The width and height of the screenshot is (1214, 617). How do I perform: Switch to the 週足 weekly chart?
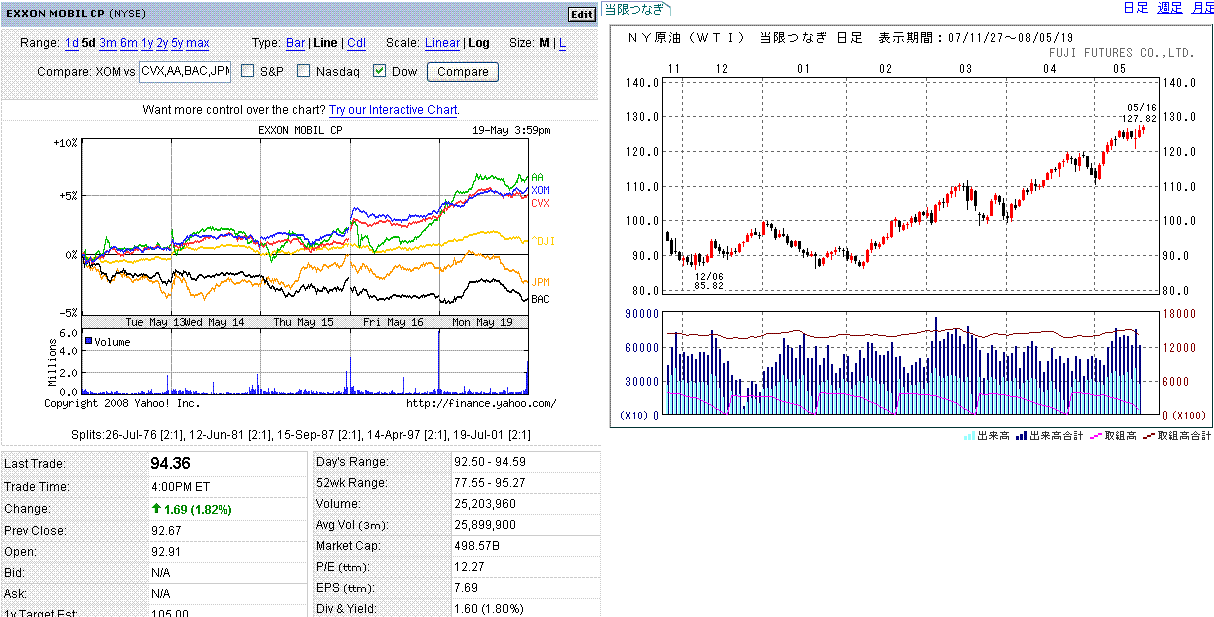[1169, 8]
